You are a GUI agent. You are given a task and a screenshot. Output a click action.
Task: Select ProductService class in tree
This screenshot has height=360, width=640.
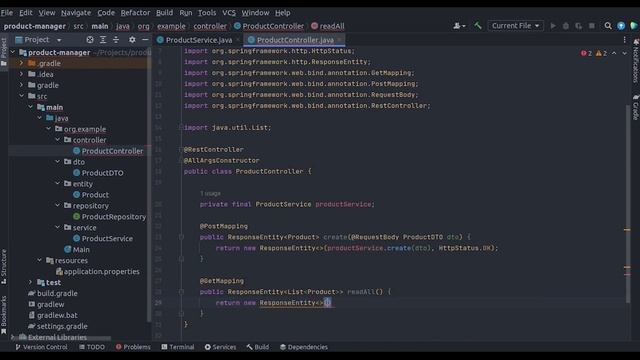[x=102, y=238]
